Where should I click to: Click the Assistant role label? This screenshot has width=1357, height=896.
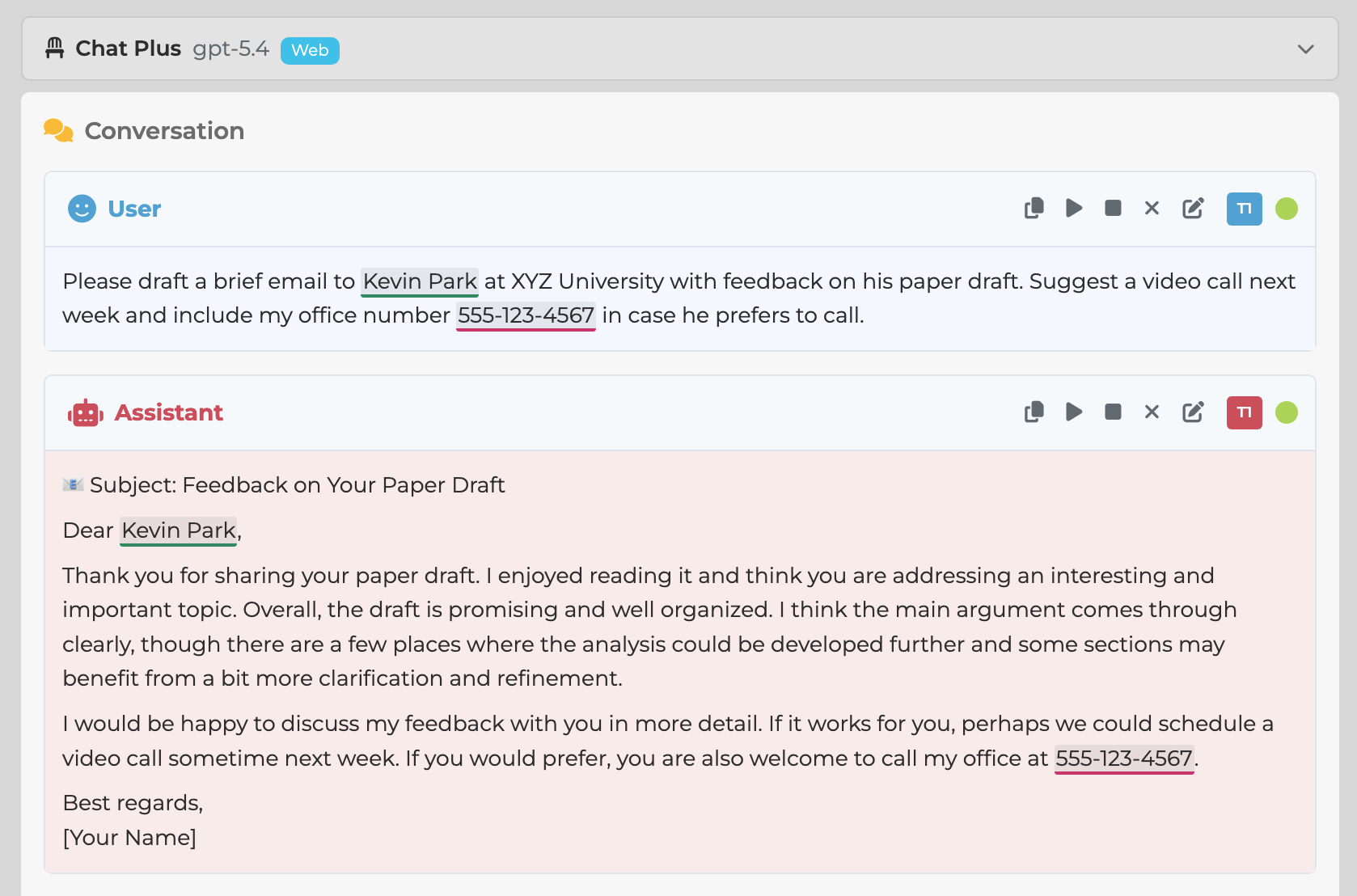(168, 412)
